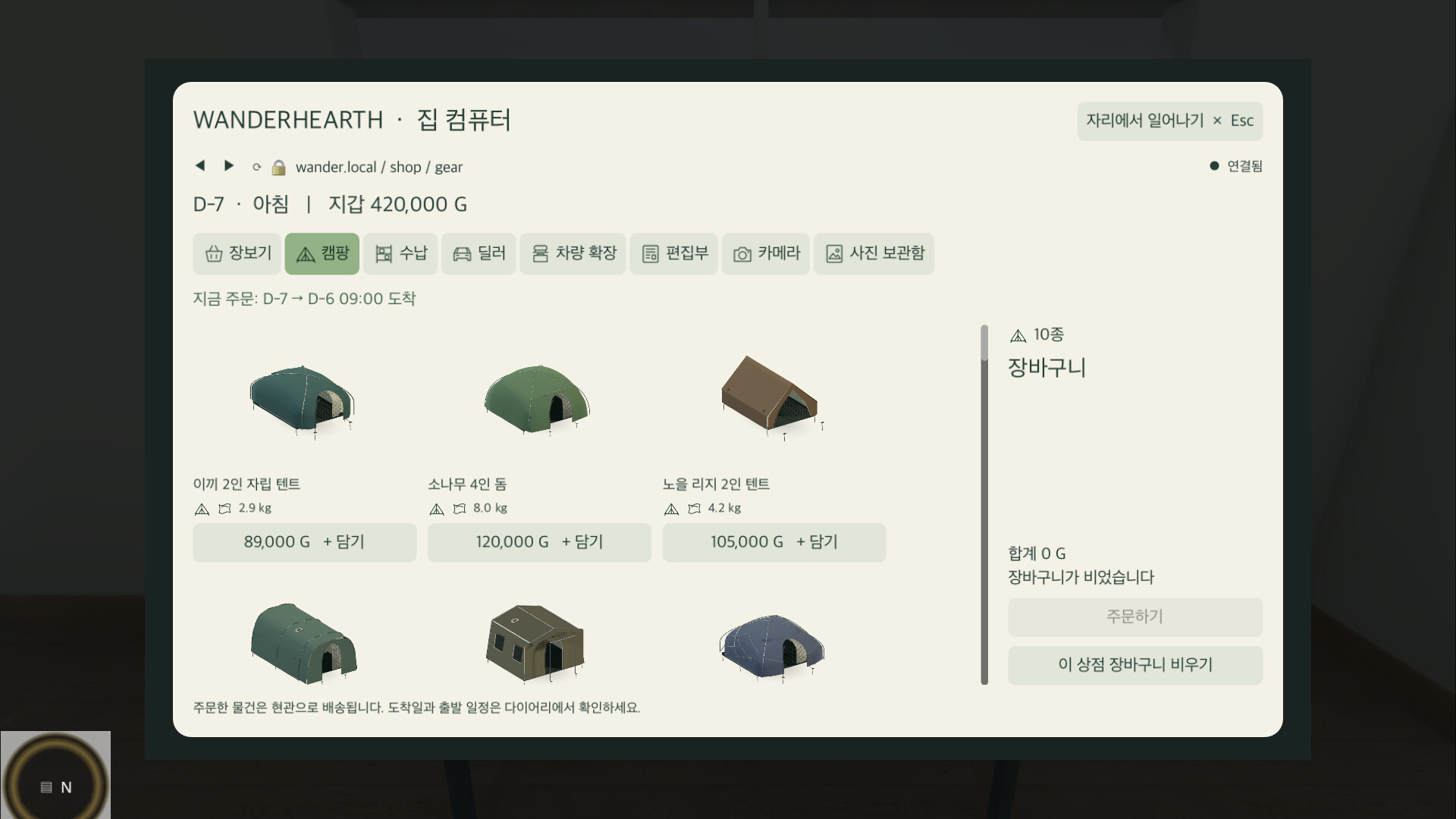Click the pack icon beside 2.9 kg

[224, 509]
